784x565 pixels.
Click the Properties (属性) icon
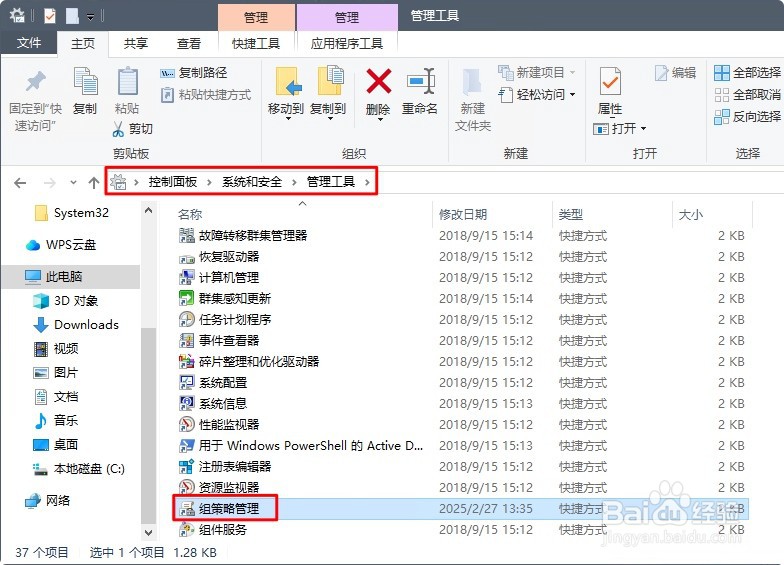(x=610, y=82)
